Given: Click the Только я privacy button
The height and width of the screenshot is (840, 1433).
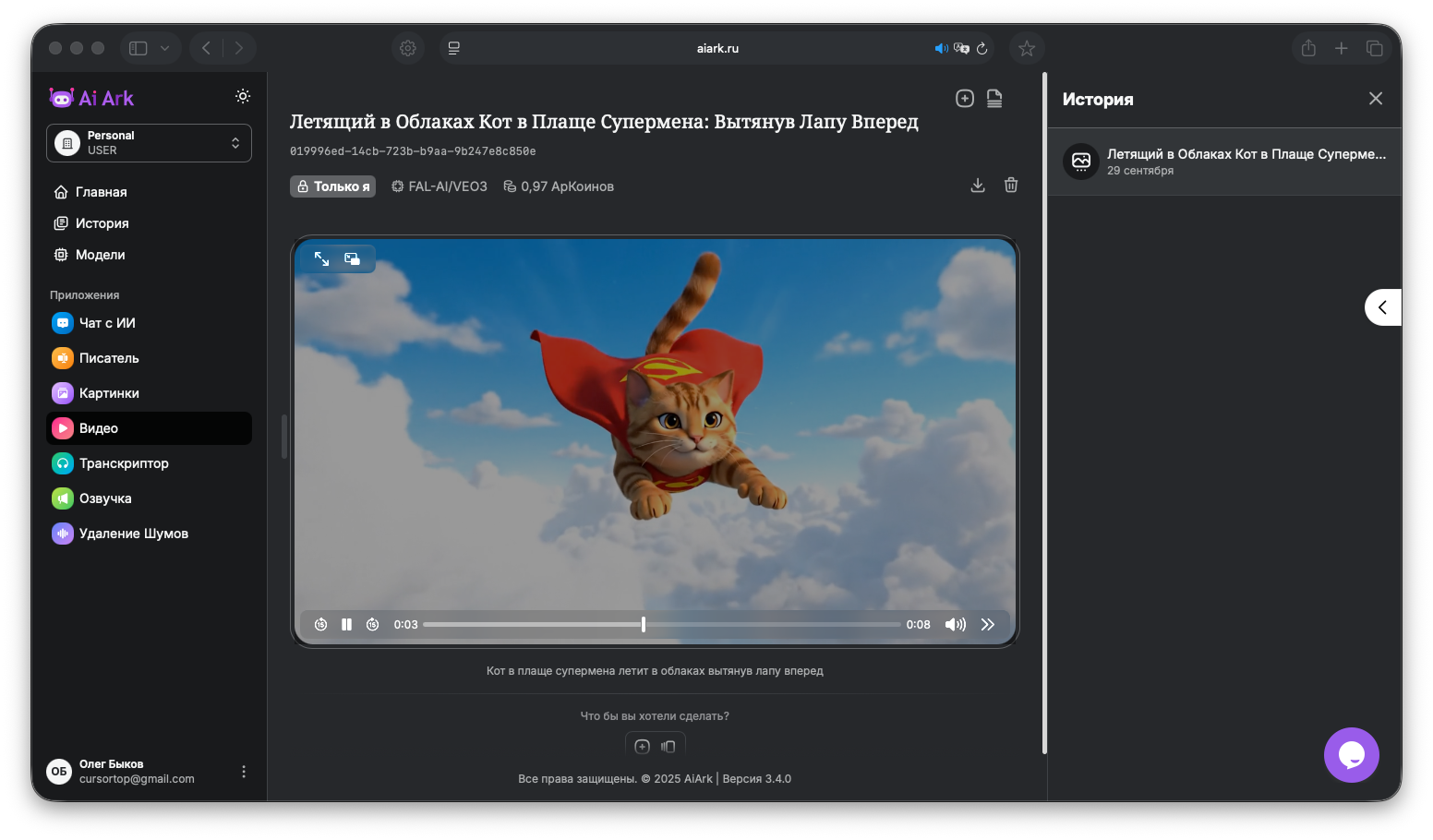Looking at the screenshot, I should [x=332, y=186].
